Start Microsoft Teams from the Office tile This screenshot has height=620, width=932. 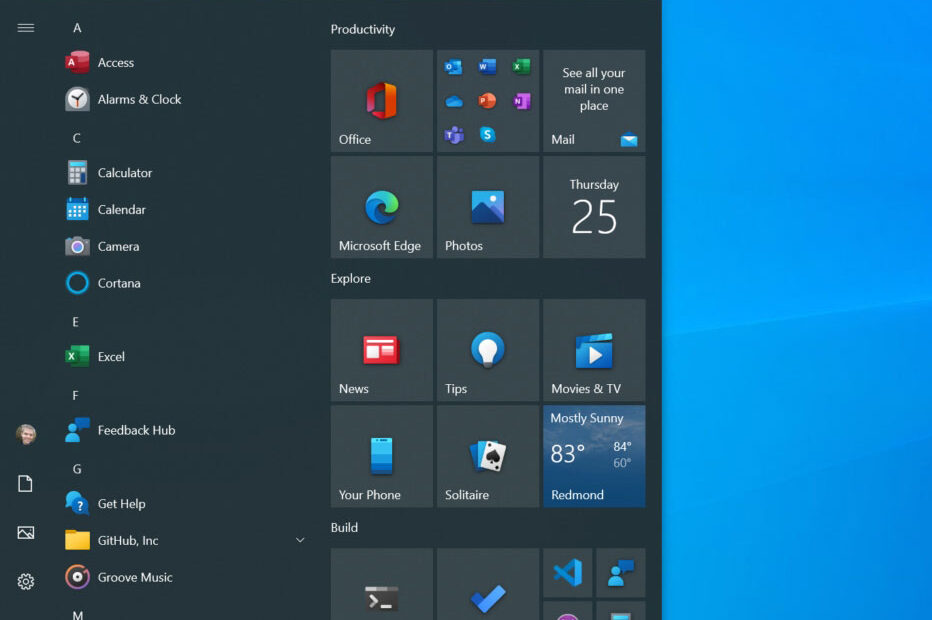pyautogui.click(x=452, y=134)
